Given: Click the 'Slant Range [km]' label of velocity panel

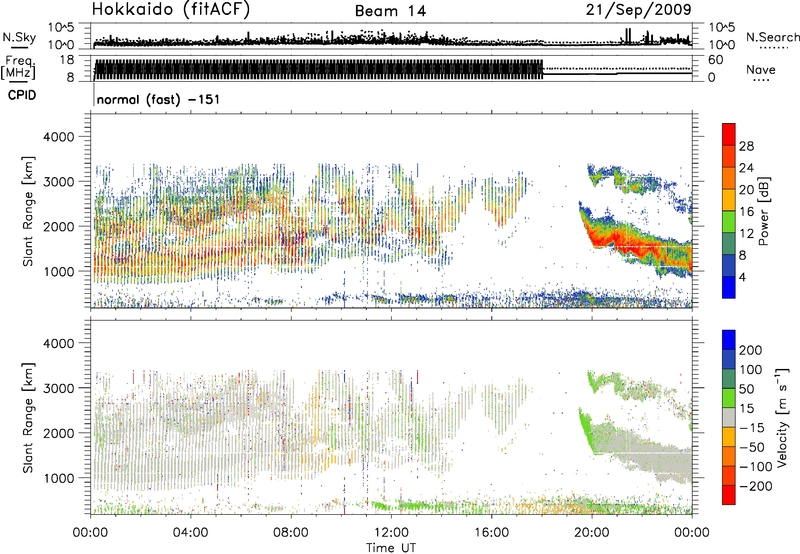Looking at the screenshot, I should [x=28, y=417].
